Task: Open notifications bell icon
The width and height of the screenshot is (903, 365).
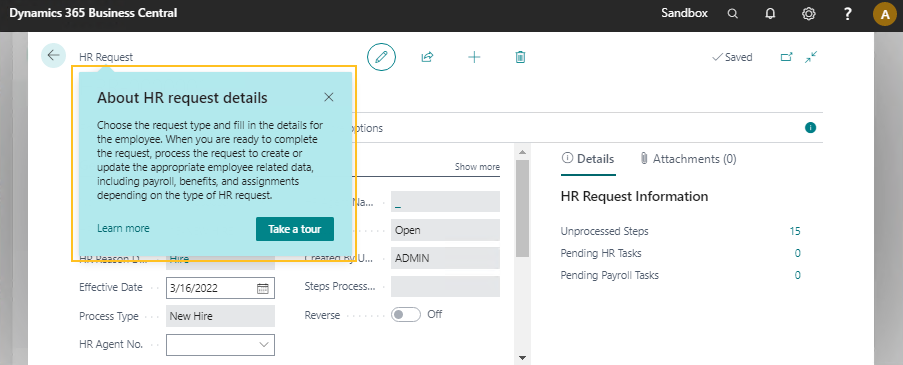Action: coord(770,14)
